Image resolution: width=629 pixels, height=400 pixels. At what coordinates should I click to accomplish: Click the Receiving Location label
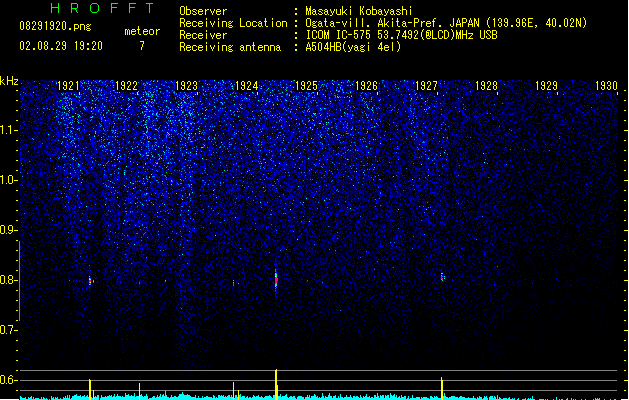point(233,23)
